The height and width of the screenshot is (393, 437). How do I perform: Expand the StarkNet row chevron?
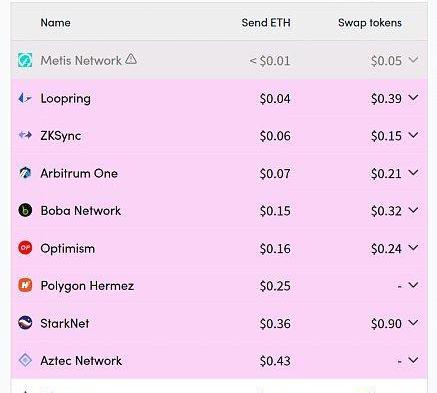coord(413,323)
